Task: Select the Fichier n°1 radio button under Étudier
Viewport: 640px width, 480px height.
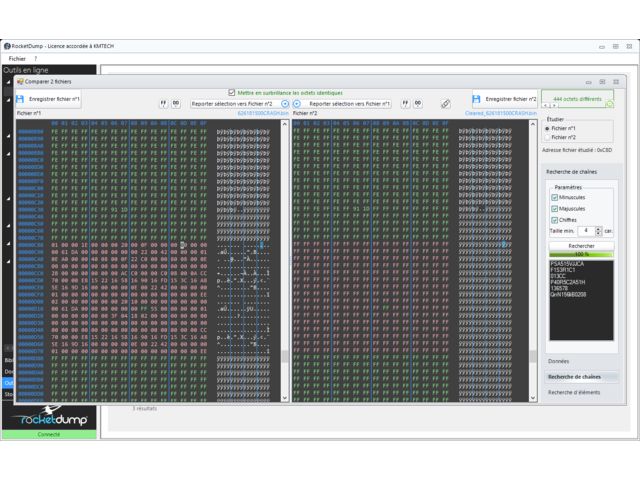Action: coord(547,128)
